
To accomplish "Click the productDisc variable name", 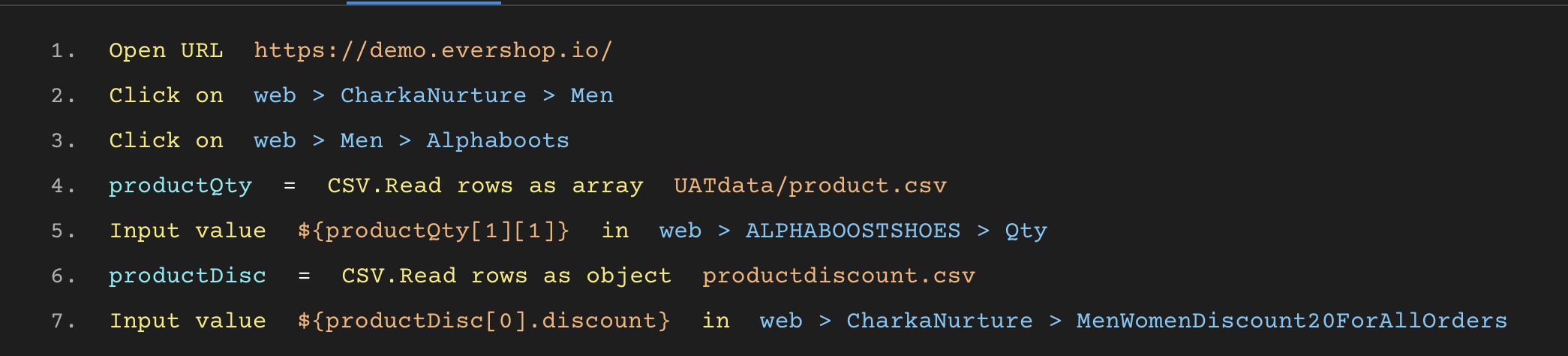I will 188,276.
